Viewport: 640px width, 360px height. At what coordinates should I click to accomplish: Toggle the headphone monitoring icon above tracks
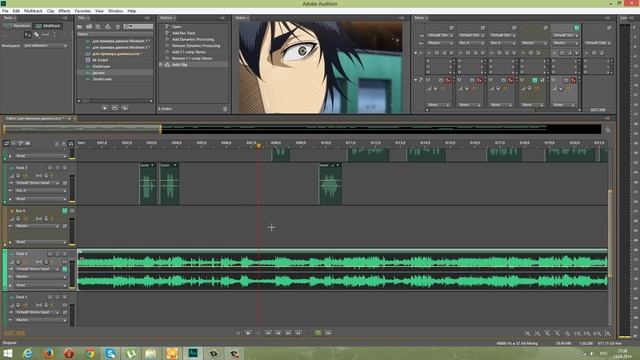point(71,143)
